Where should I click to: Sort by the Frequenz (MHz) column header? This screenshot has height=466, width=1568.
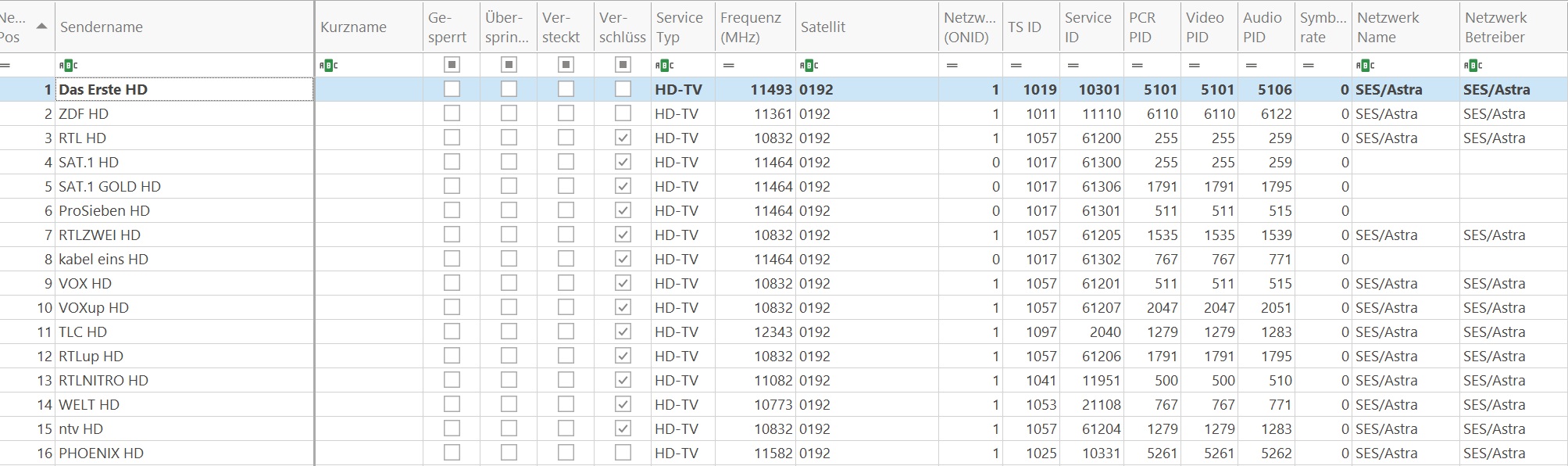[x=755, y=27]
